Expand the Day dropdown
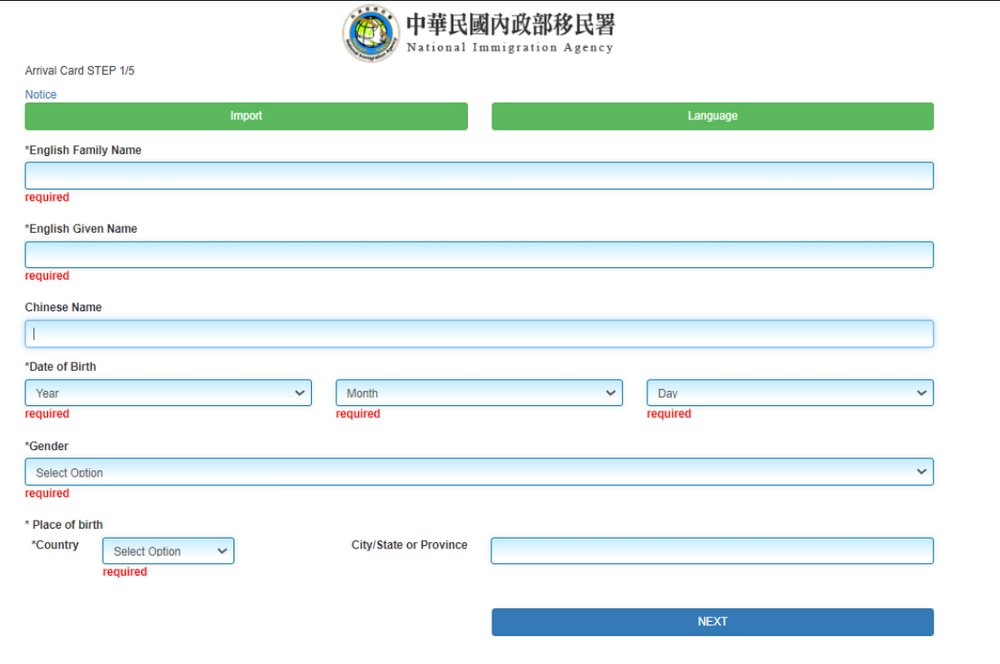The height and width of the screenshot is (664, 1000). tap(789, 393)
